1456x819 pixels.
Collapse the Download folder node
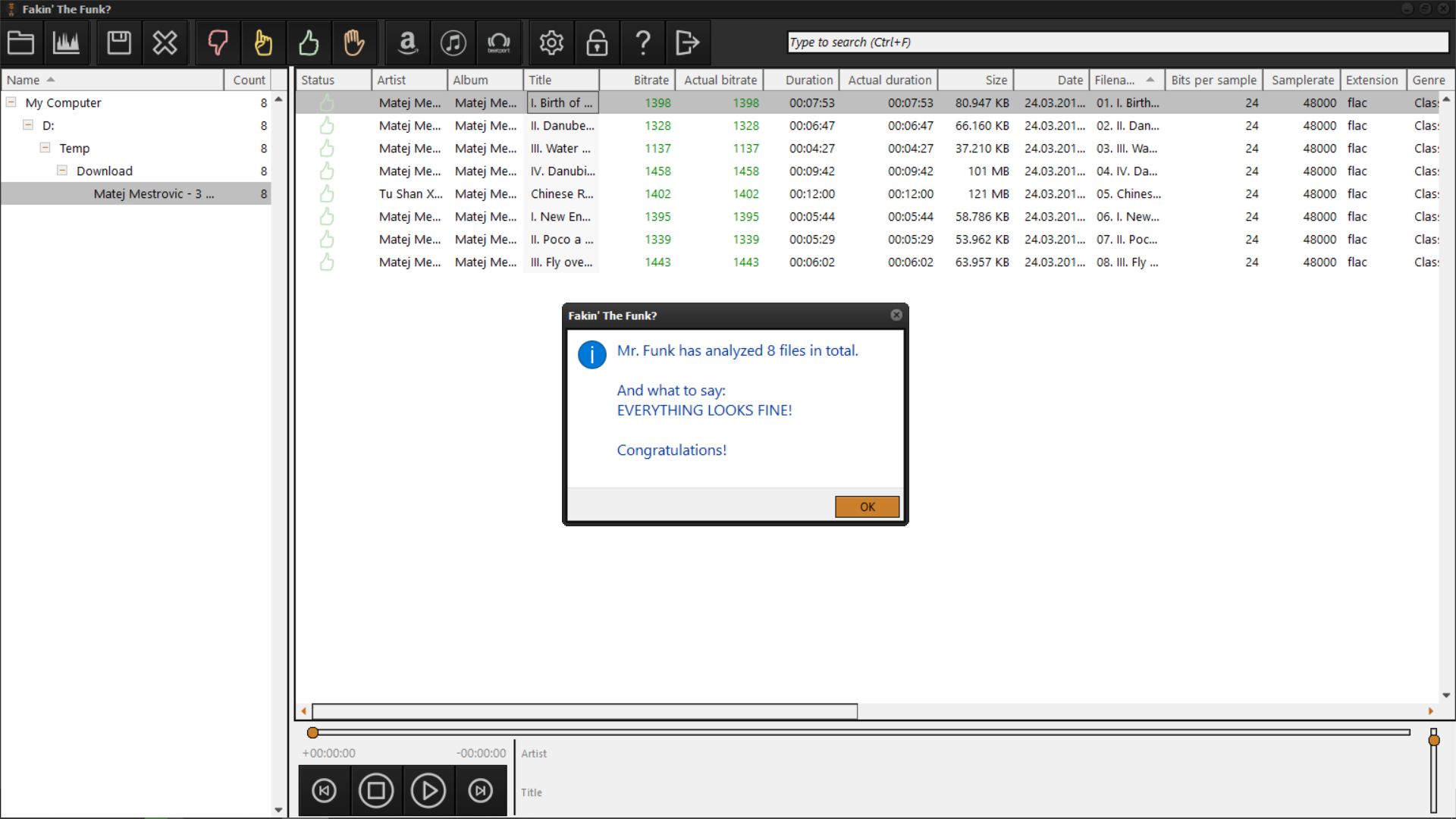coord(62,170)
